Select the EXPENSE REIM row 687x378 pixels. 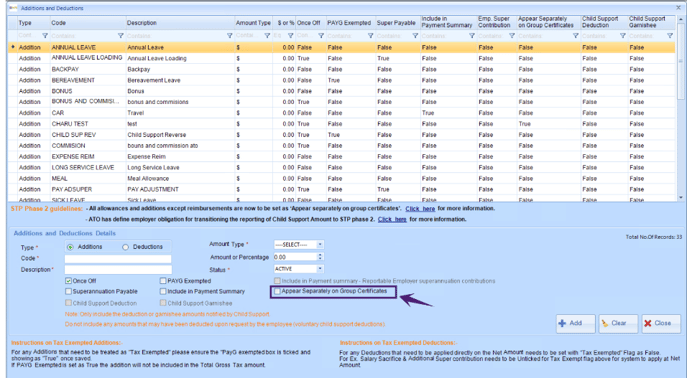[342, 156]
